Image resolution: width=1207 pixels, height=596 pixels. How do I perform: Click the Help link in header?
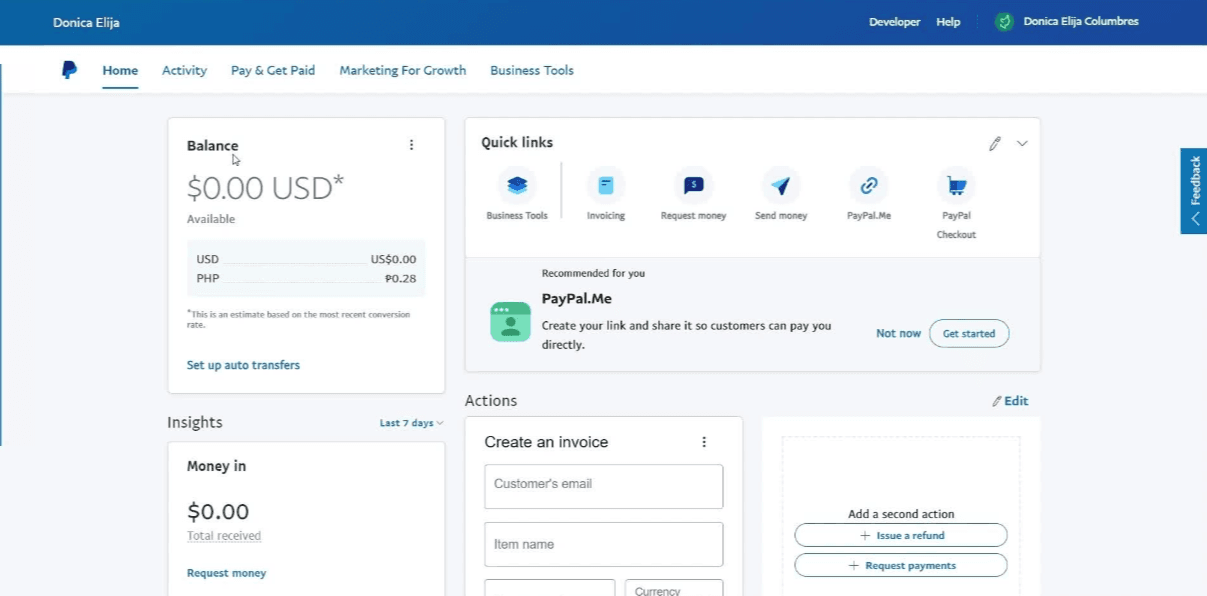[948, 22]
